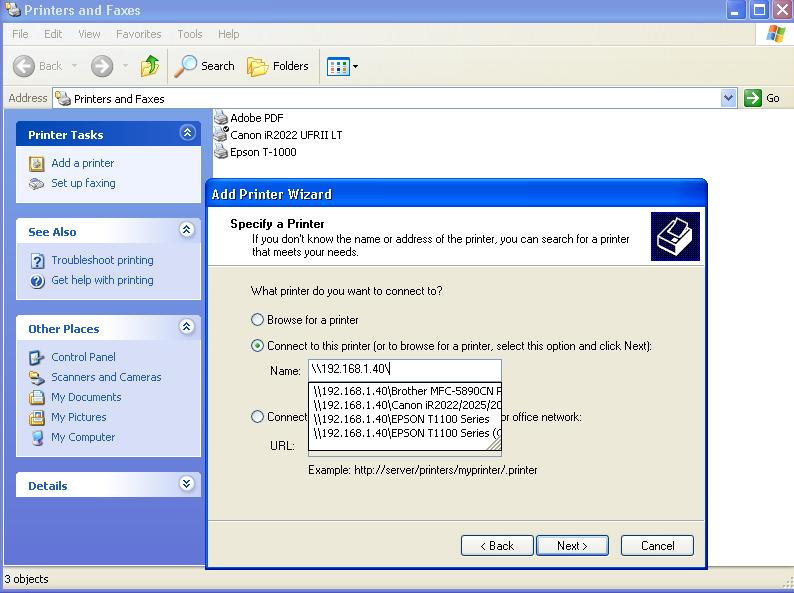Expand the Address bar dropdown
The width and height of the screenshot is (794, 593).
(x=728, y=98)
